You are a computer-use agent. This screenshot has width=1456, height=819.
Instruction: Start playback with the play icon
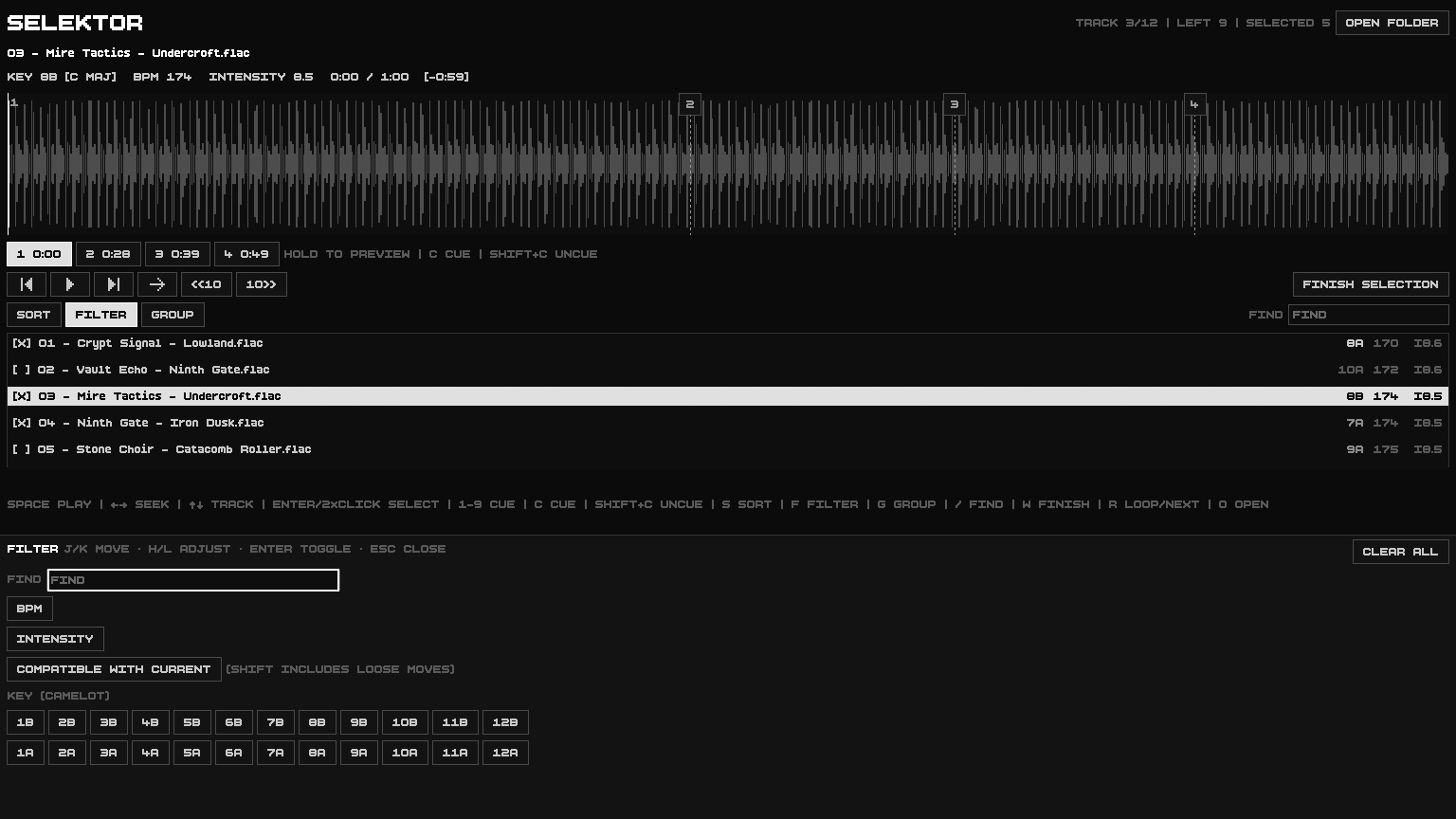pyautogui.click(x=70, y=284)
